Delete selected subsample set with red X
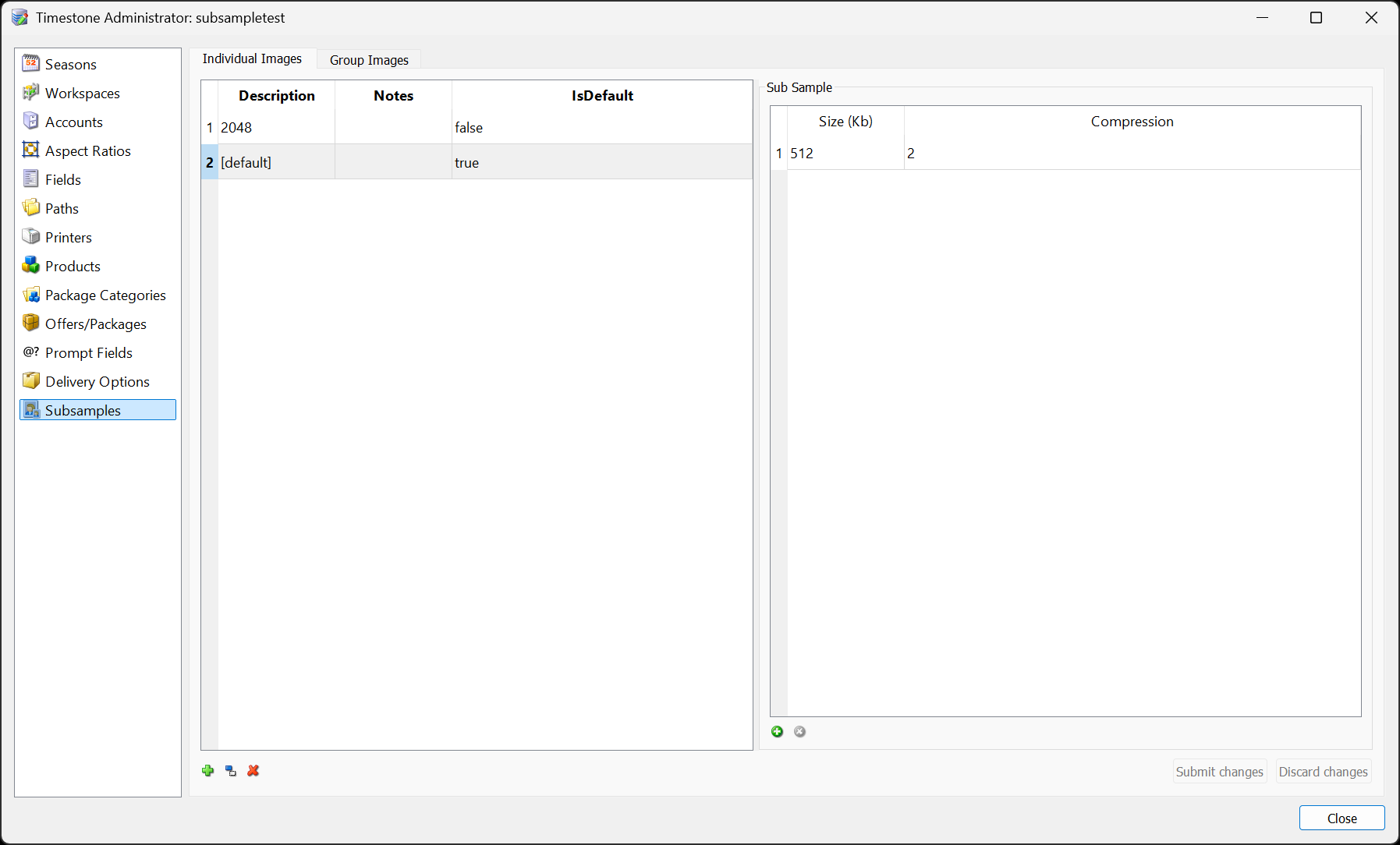Image resolution: width=1400 pixels, height=845 pixels. pyautogui.click(x=253, y=771)
